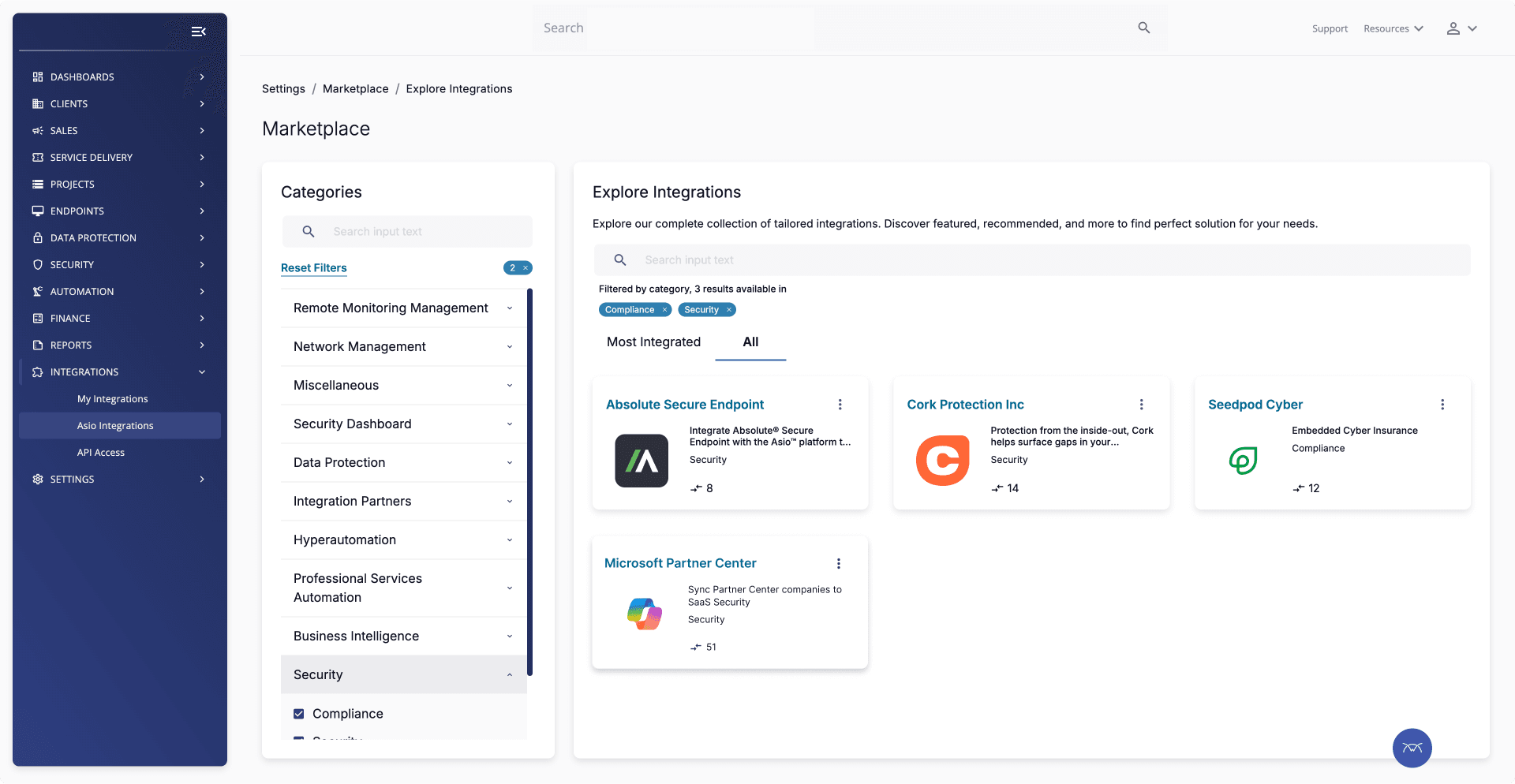The image size is (1515, 784).
Task: Click the Cork Protection logo
Action: pos(943,461)
